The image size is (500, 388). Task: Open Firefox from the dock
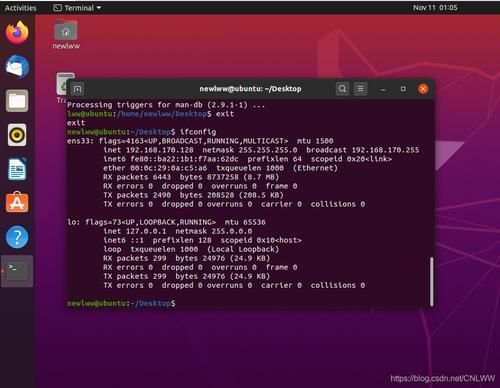tap(17, 33)
